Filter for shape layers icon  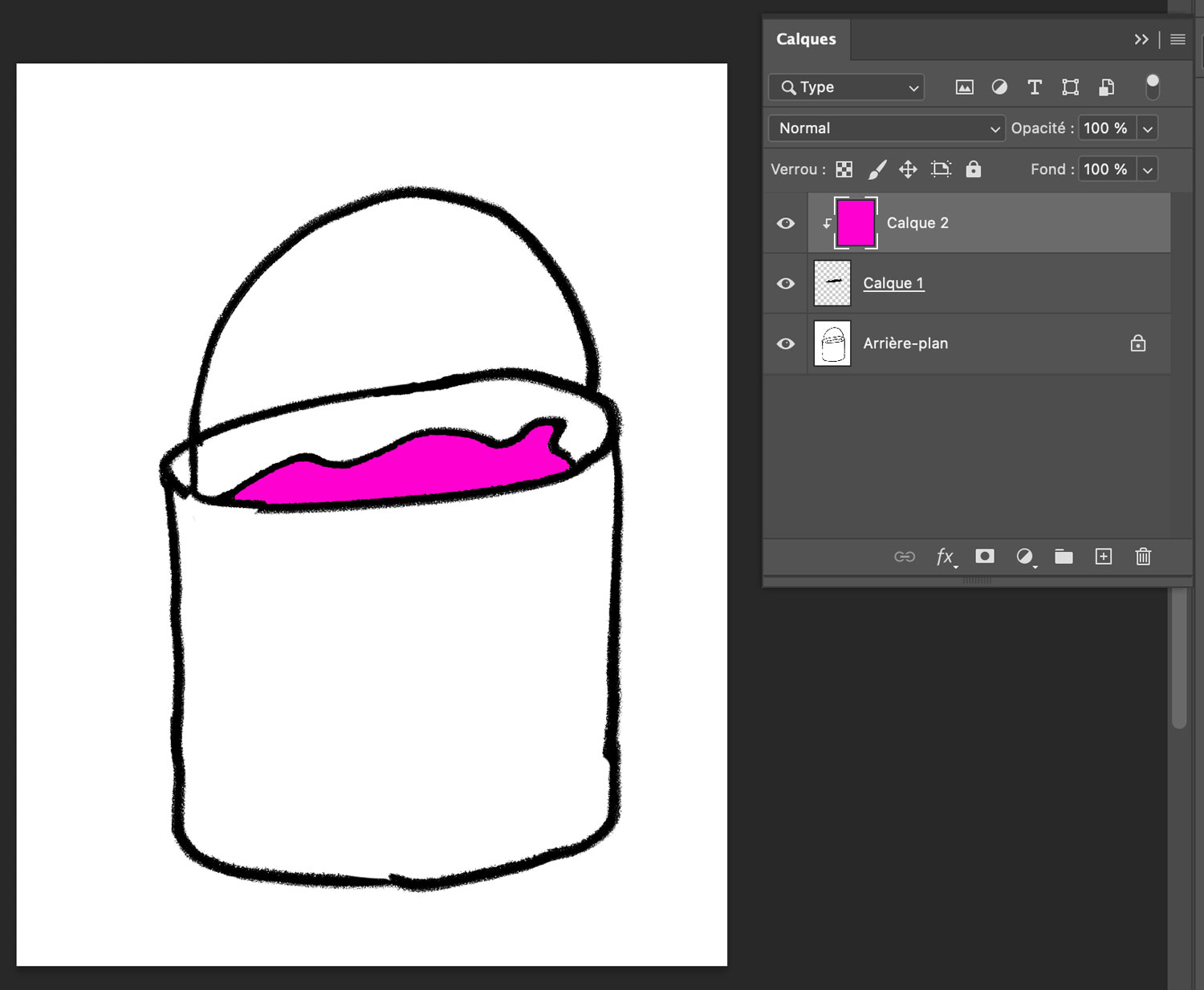1070,87
